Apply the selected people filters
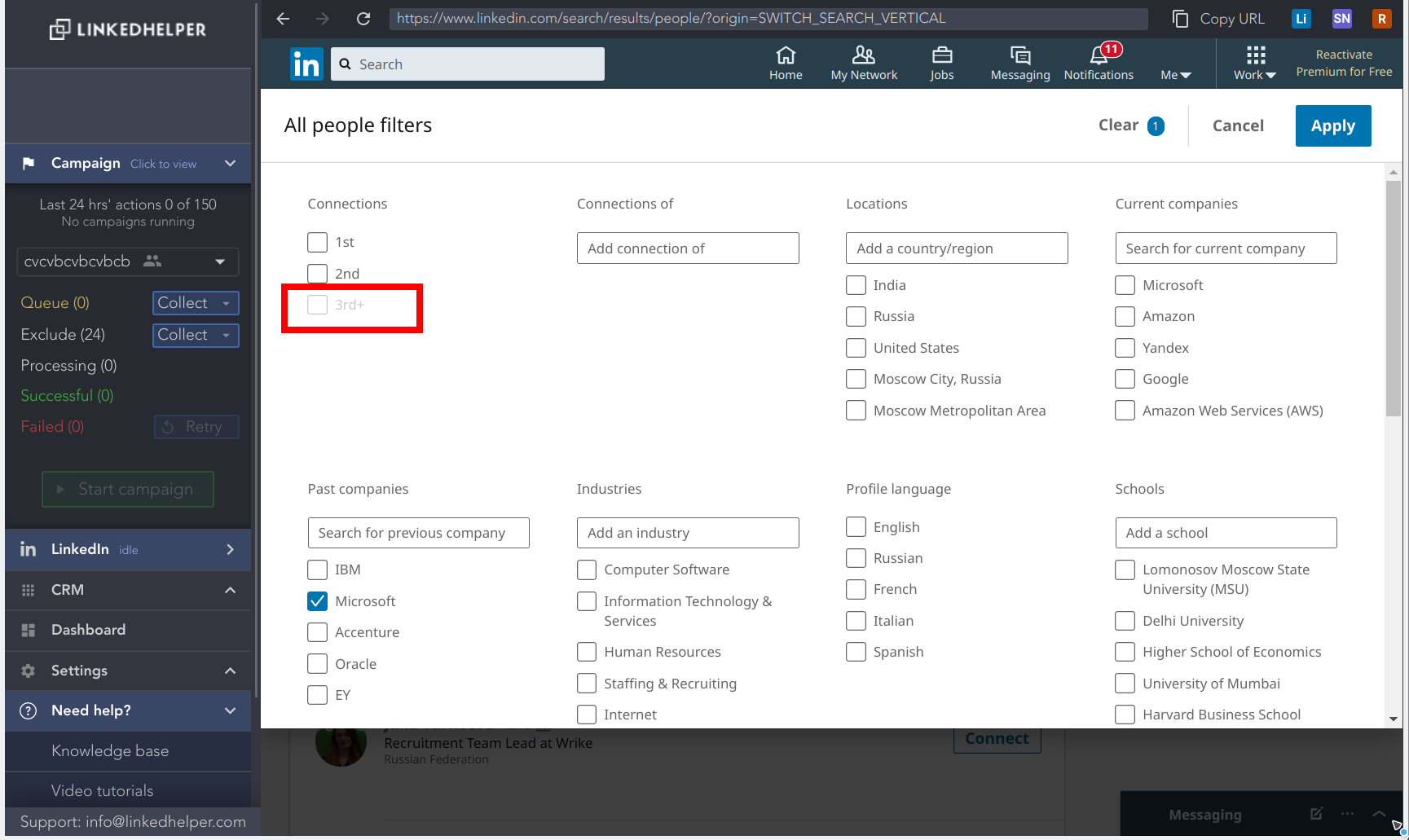This screenshot has width=1409, height=840. pyautogui.click(x=1333, y=125)
